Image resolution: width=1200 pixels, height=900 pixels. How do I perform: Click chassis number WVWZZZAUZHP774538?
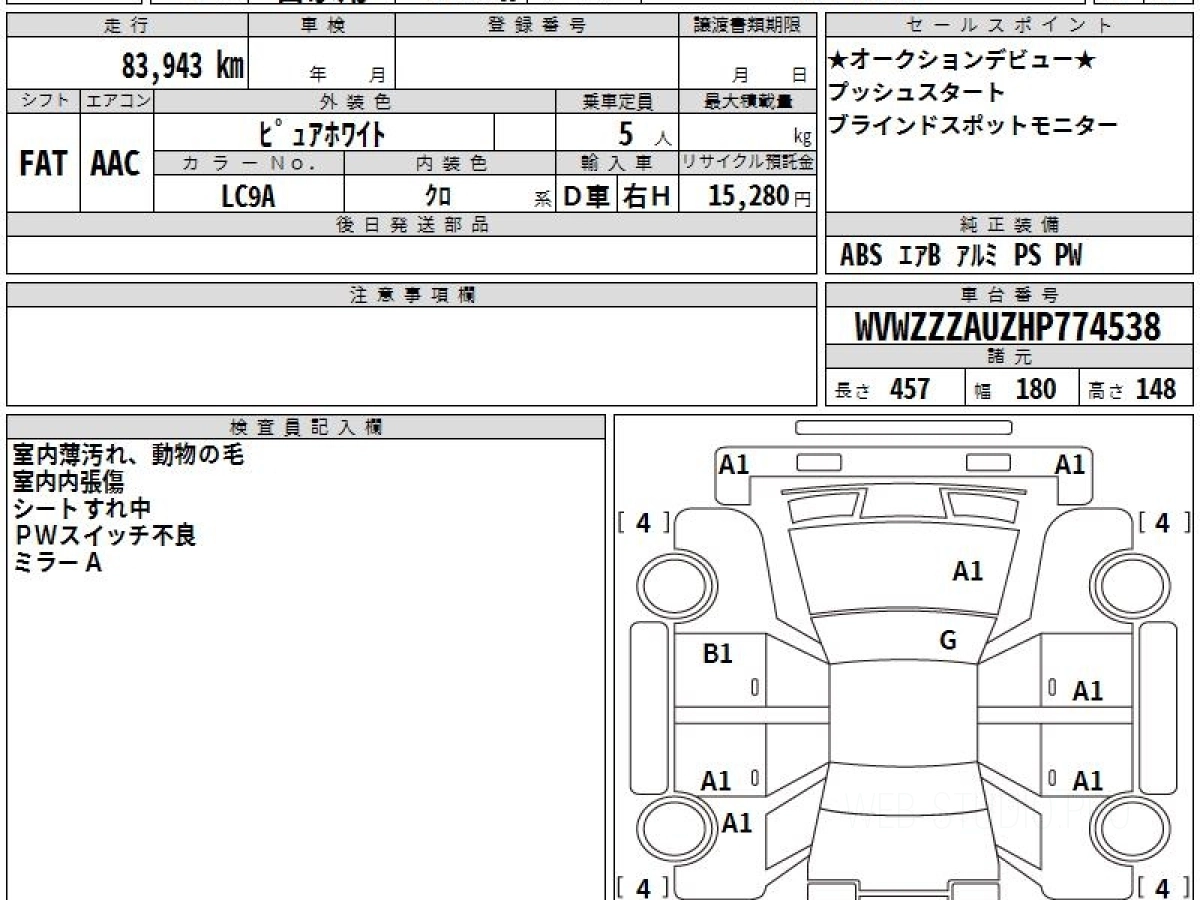point(1008,327)
